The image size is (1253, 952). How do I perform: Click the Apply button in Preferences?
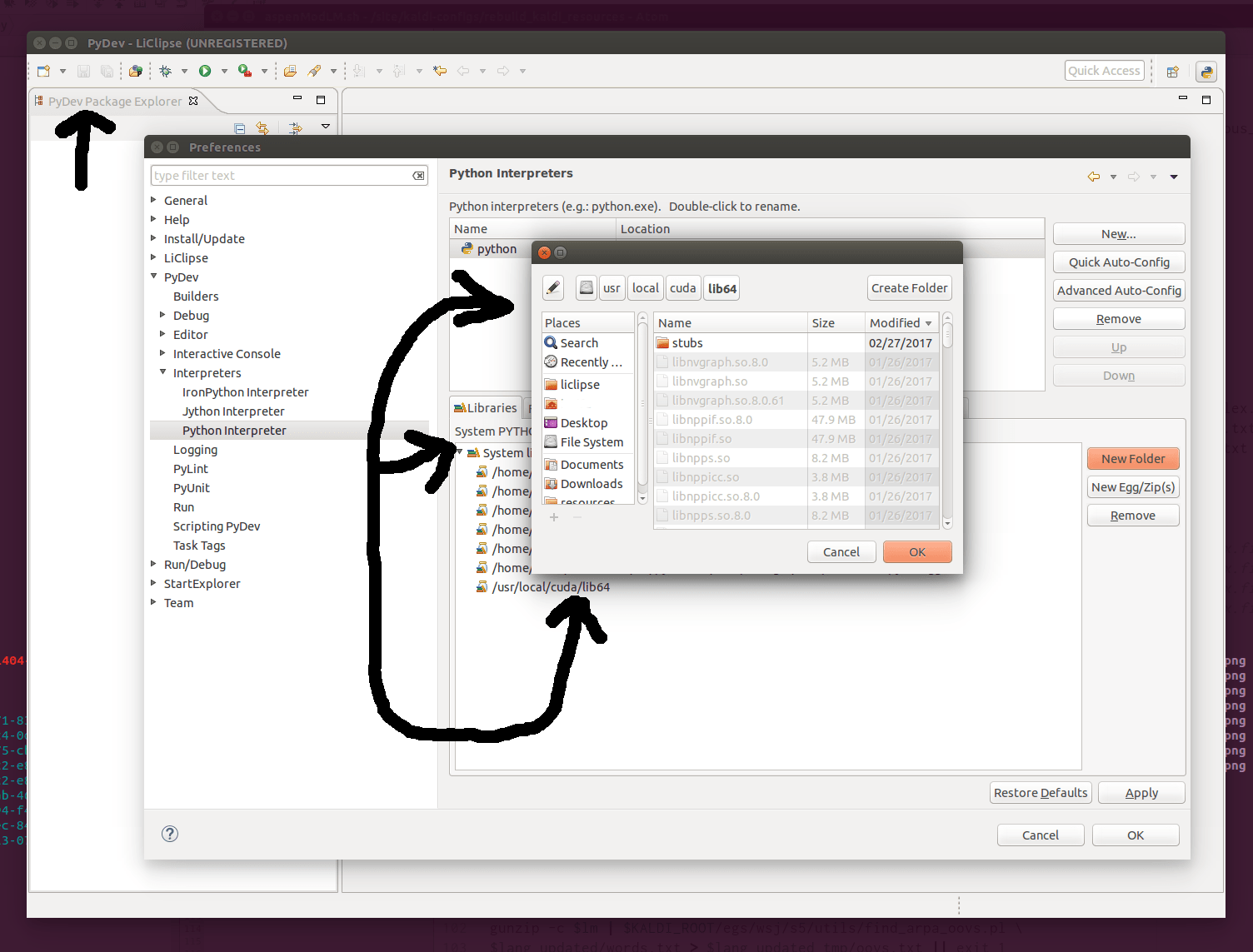tap(1141, 793)
